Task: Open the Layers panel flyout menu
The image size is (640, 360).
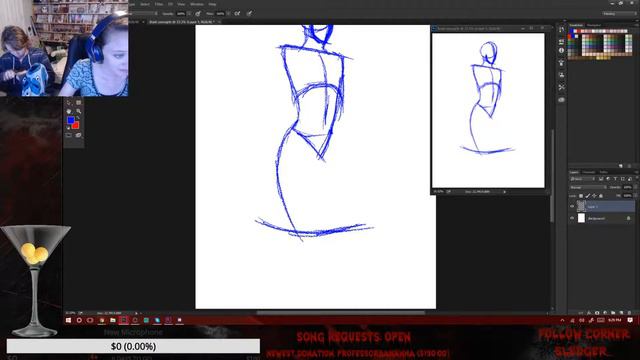Action: (636, 172)
